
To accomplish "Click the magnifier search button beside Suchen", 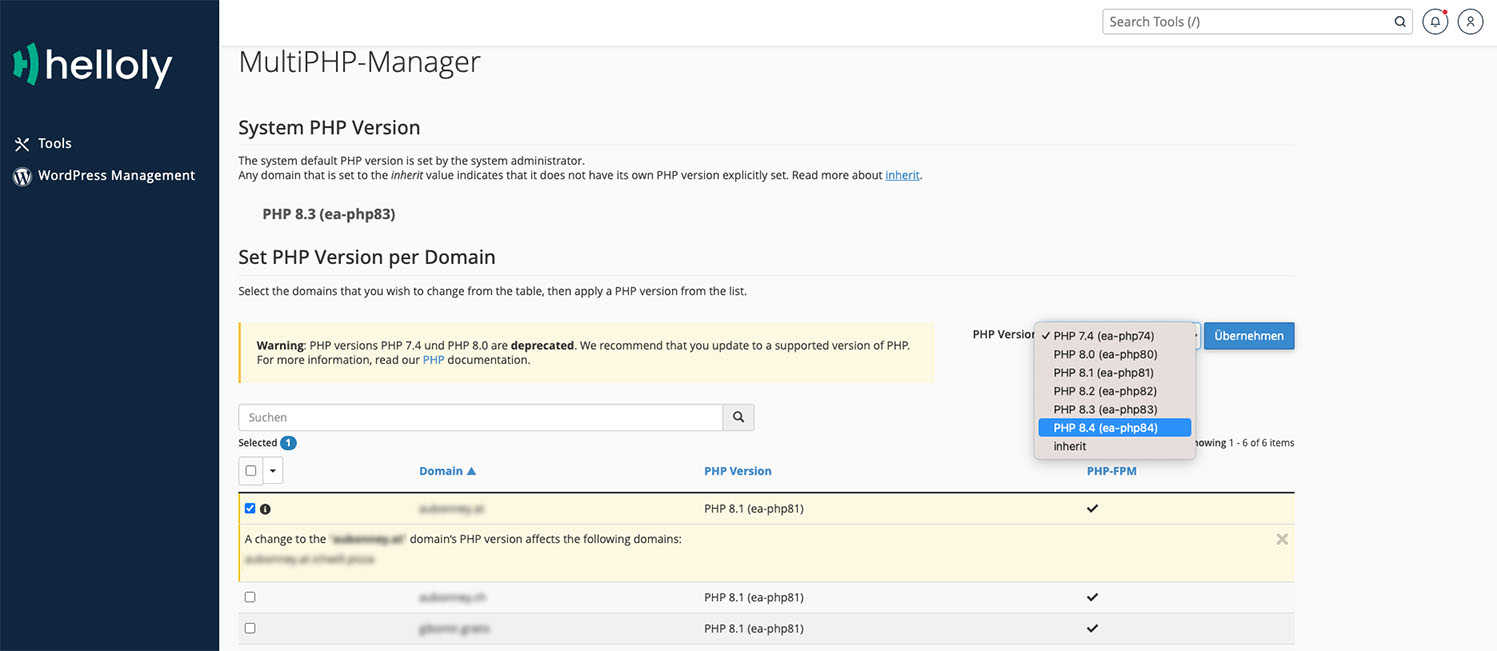I will pos(738,417).
